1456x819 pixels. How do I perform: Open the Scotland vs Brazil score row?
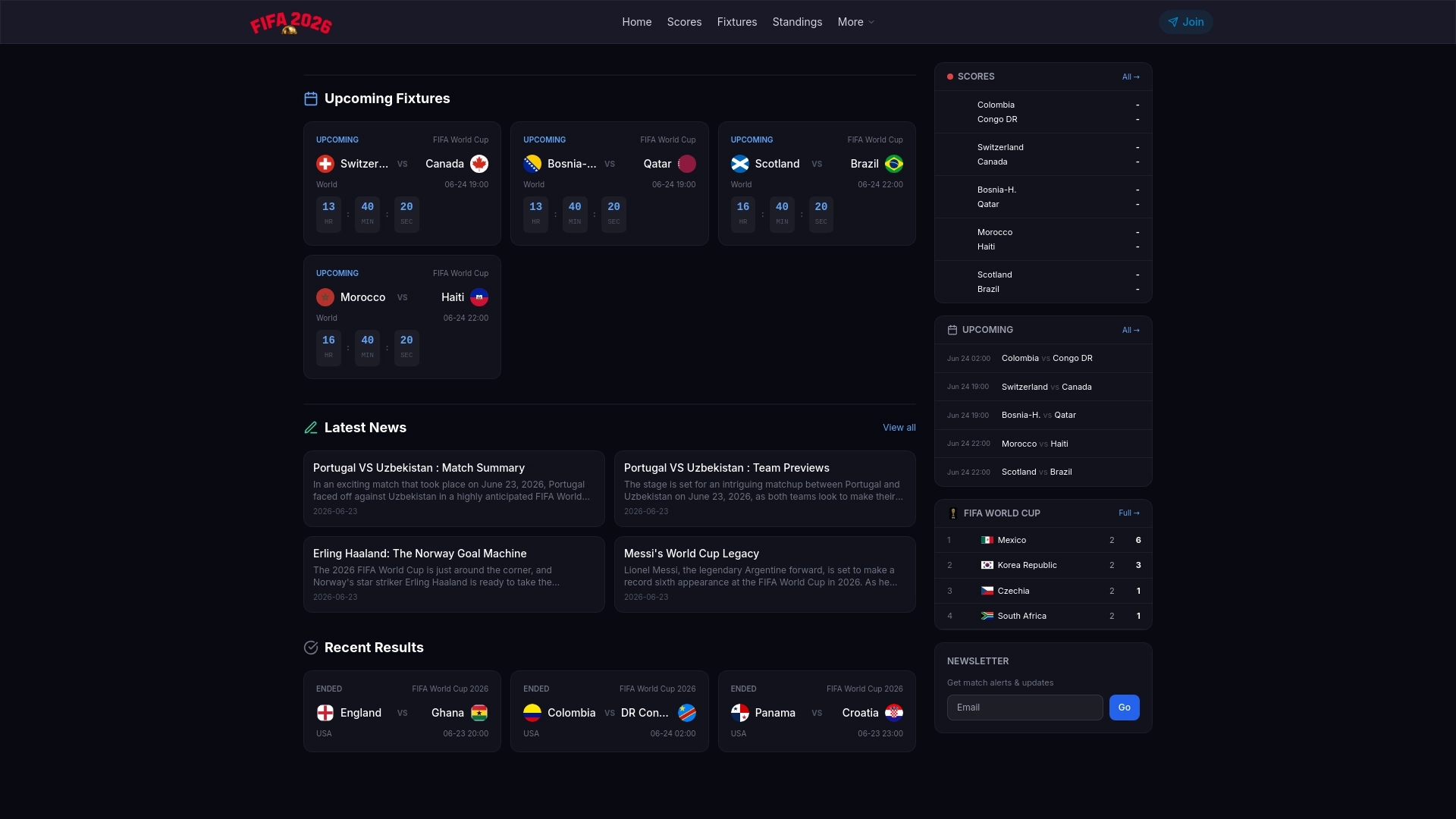pyautogui.click(x=1043, y=282)
